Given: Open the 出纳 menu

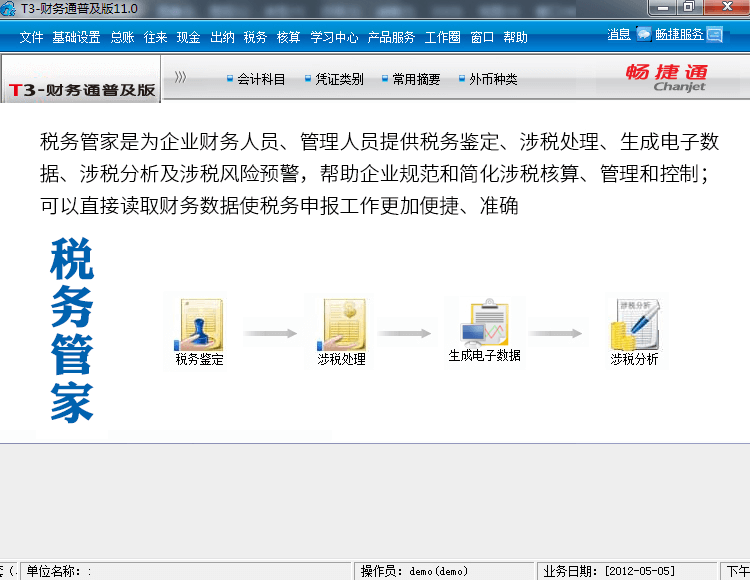Looking at the screenshot, I should [222, 37].
